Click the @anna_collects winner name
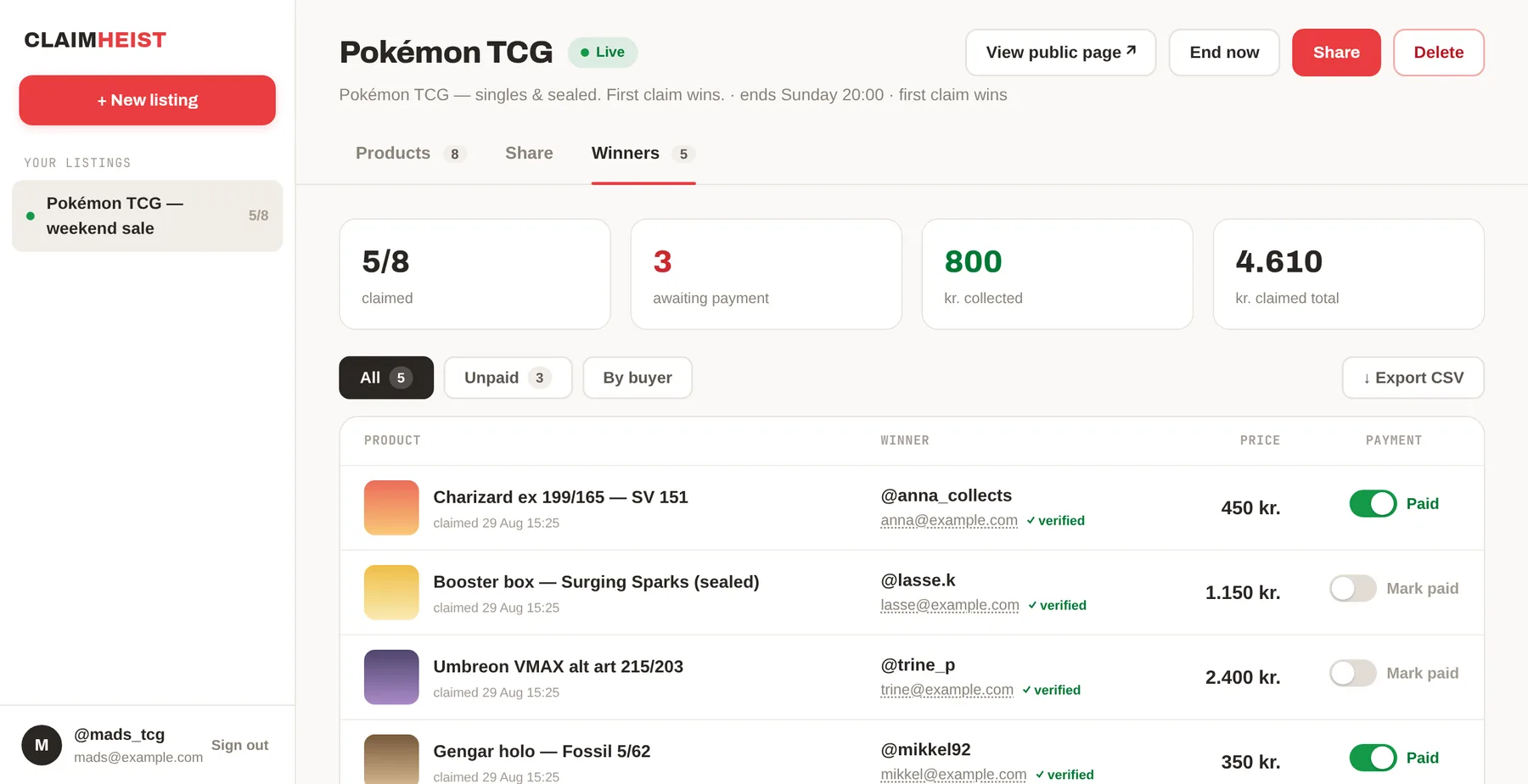1528x784 pixels. tap(947, 496)
